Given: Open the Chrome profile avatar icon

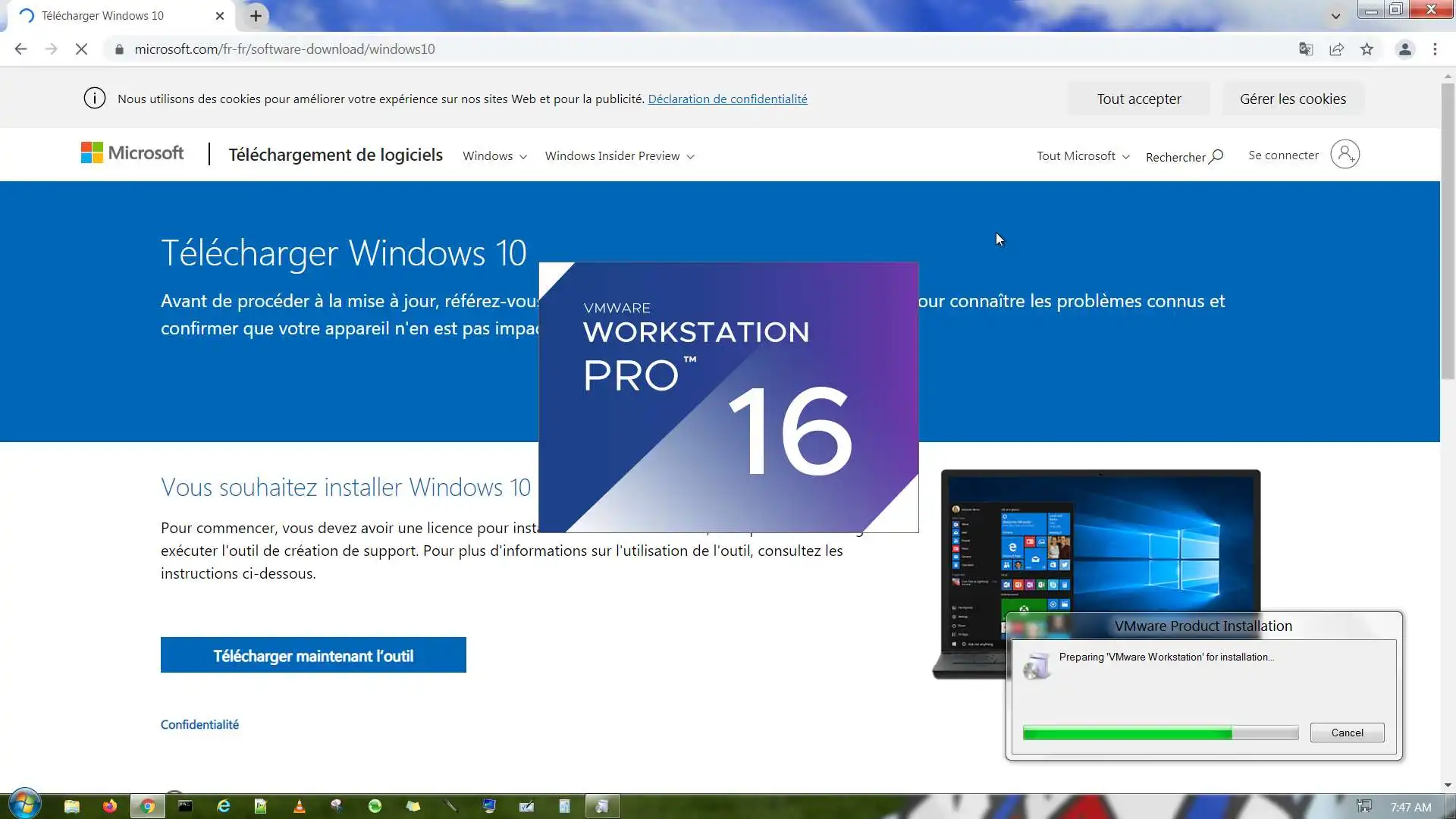Looking at the screenshot, I should [x=1404, y=49].
